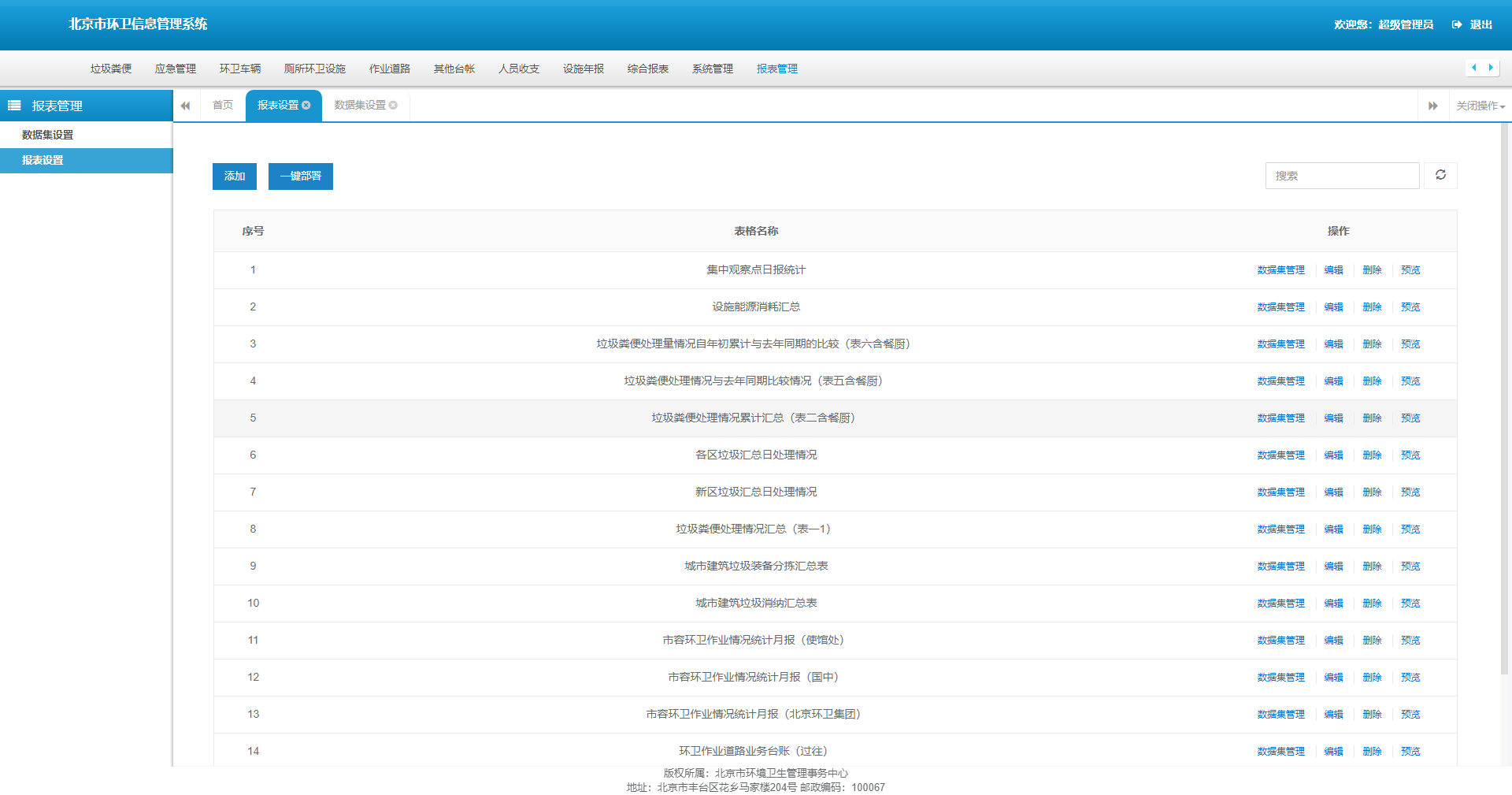The image size is (1512, 795).
Task: Click the 表格名称 column header
Action: click(x=756, y=231)
